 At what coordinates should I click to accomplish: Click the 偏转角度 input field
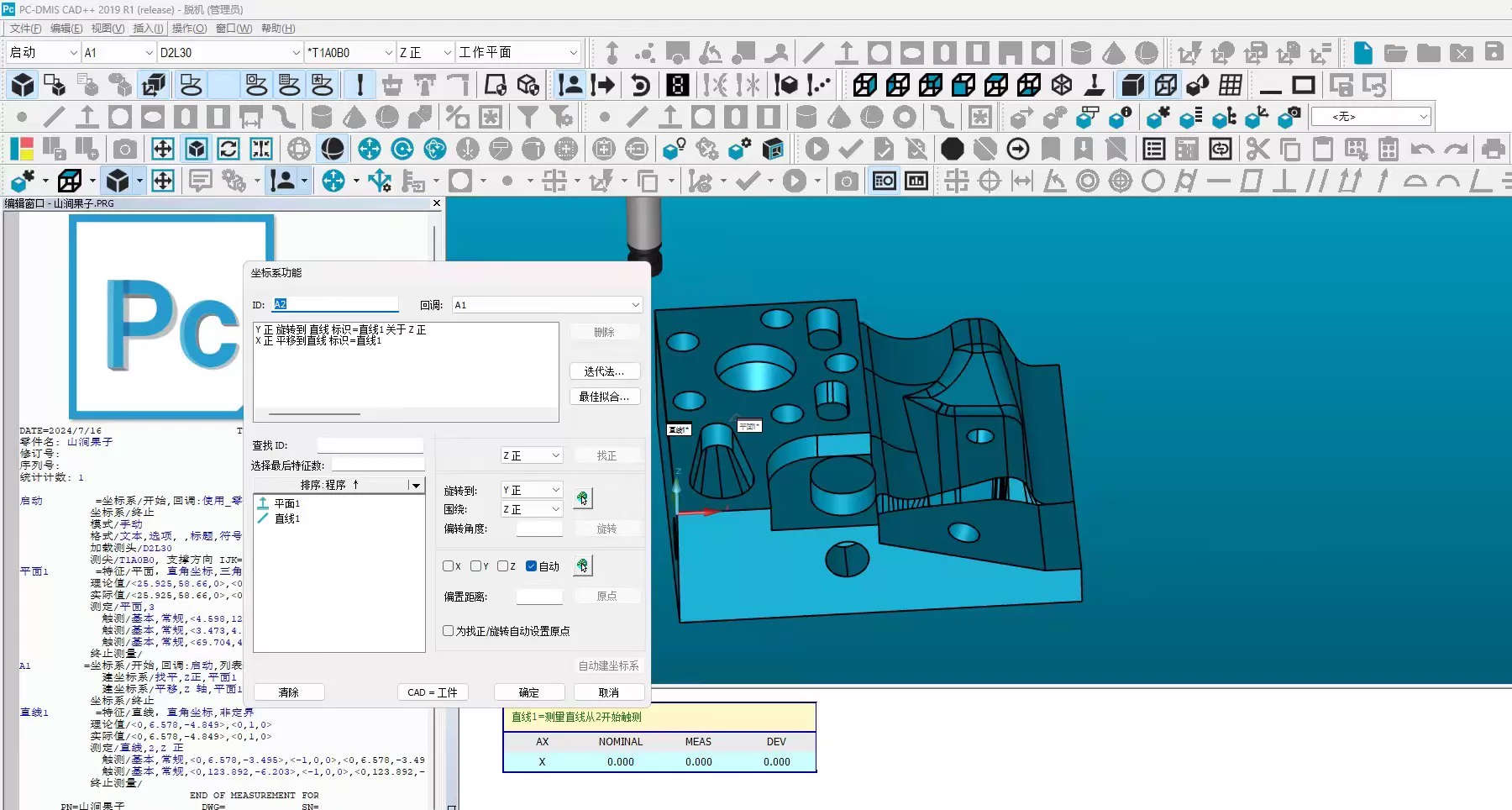pos(539,529)
